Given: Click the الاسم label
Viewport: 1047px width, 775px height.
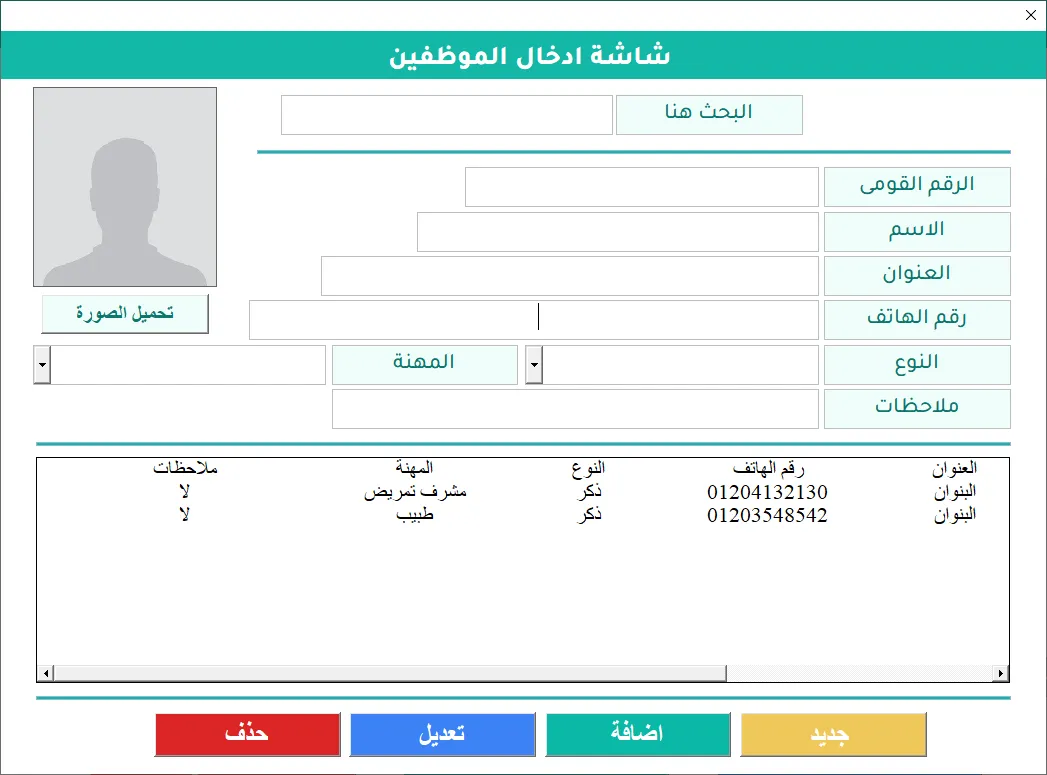Looking at the screenshot, I should [x=917, y=232].
